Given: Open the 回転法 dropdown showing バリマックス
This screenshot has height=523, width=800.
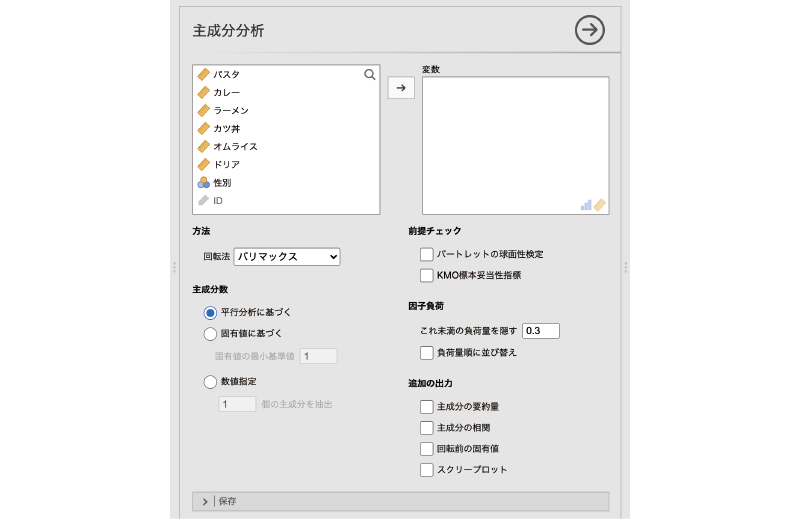Looking at the screenshot, I should (287, 257).
